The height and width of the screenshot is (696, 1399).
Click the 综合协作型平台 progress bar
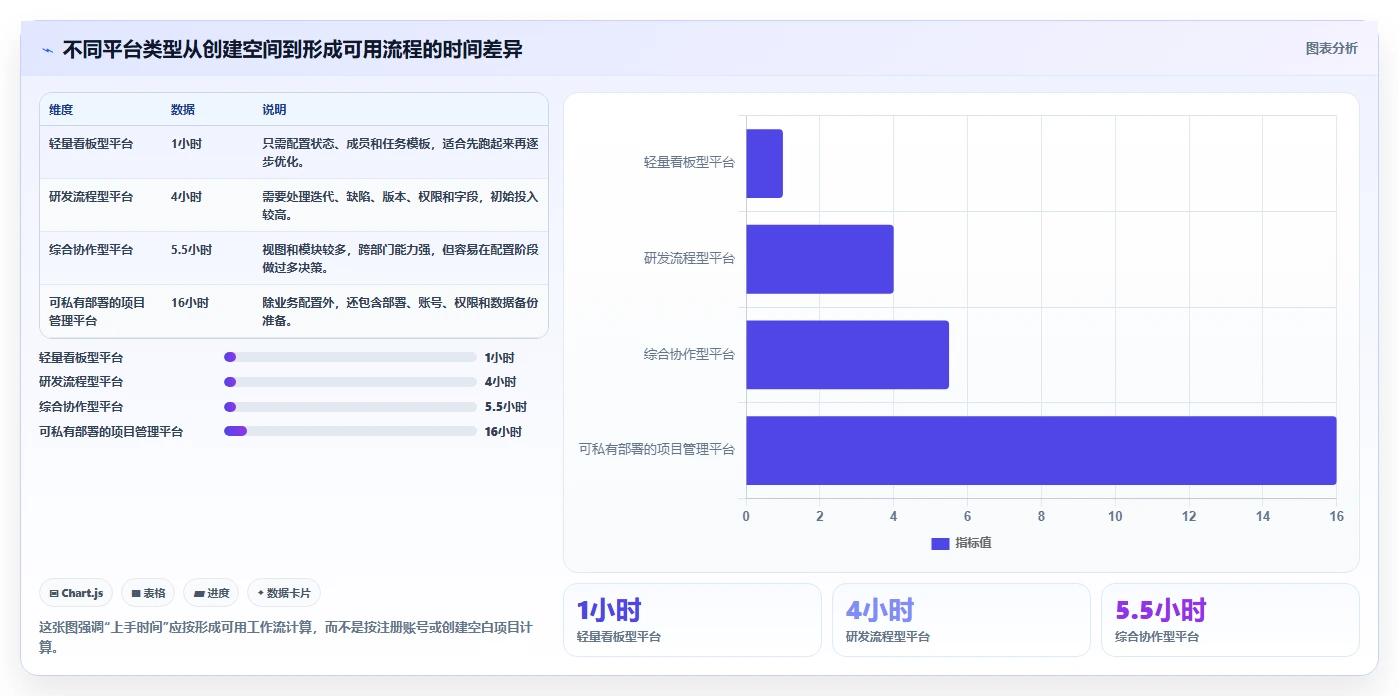point(350,407)
